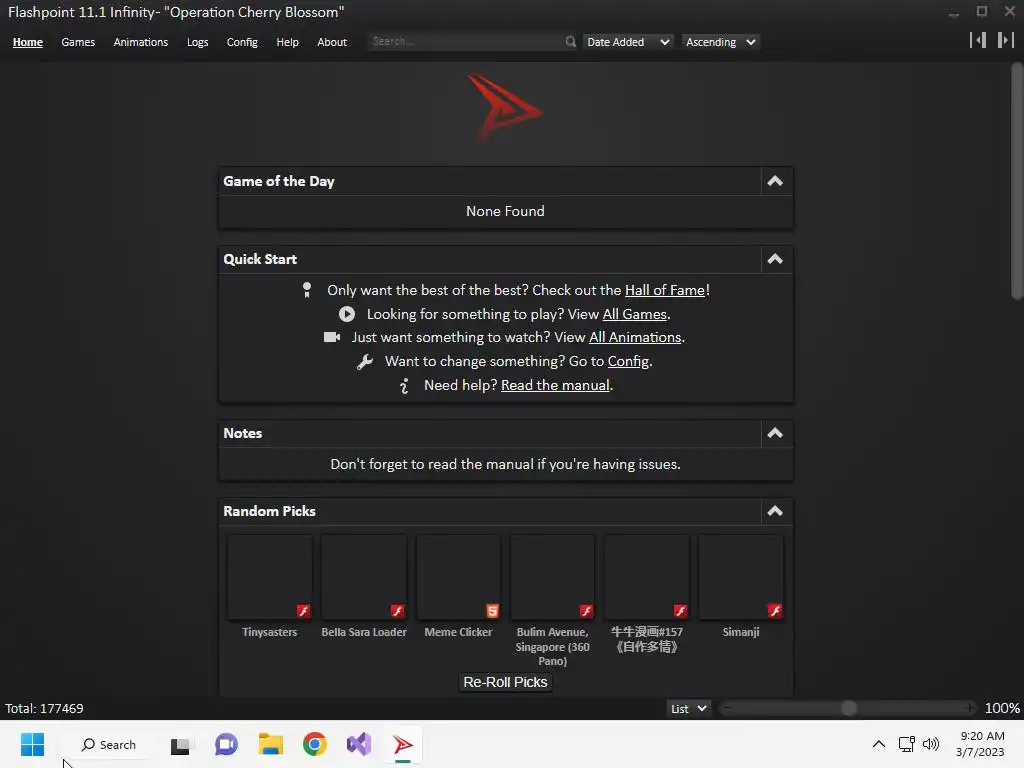
Task: Click the Flashpoint taskbar icon
Action: click(x=403, y=744)
